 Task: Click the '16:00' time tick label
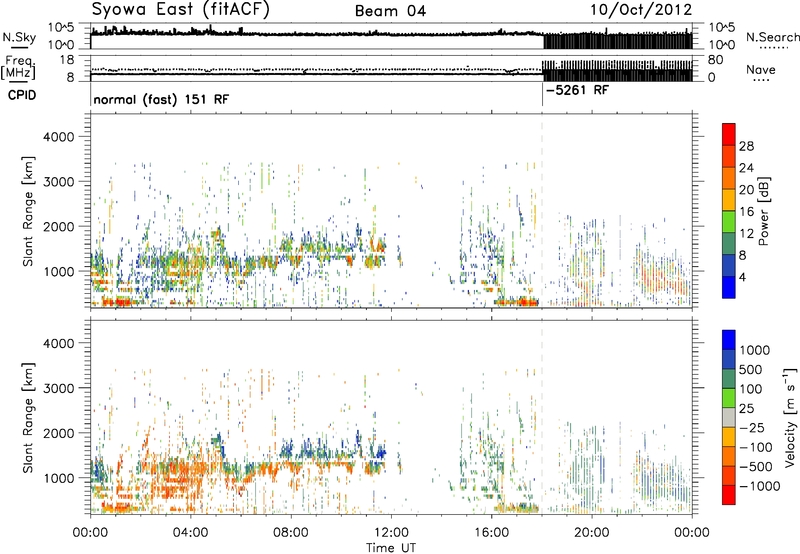tap(491, 533)
